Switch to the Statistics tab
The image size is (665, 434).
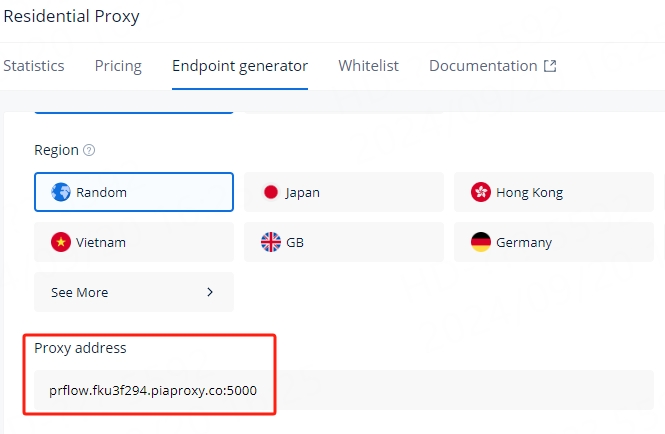34,66
